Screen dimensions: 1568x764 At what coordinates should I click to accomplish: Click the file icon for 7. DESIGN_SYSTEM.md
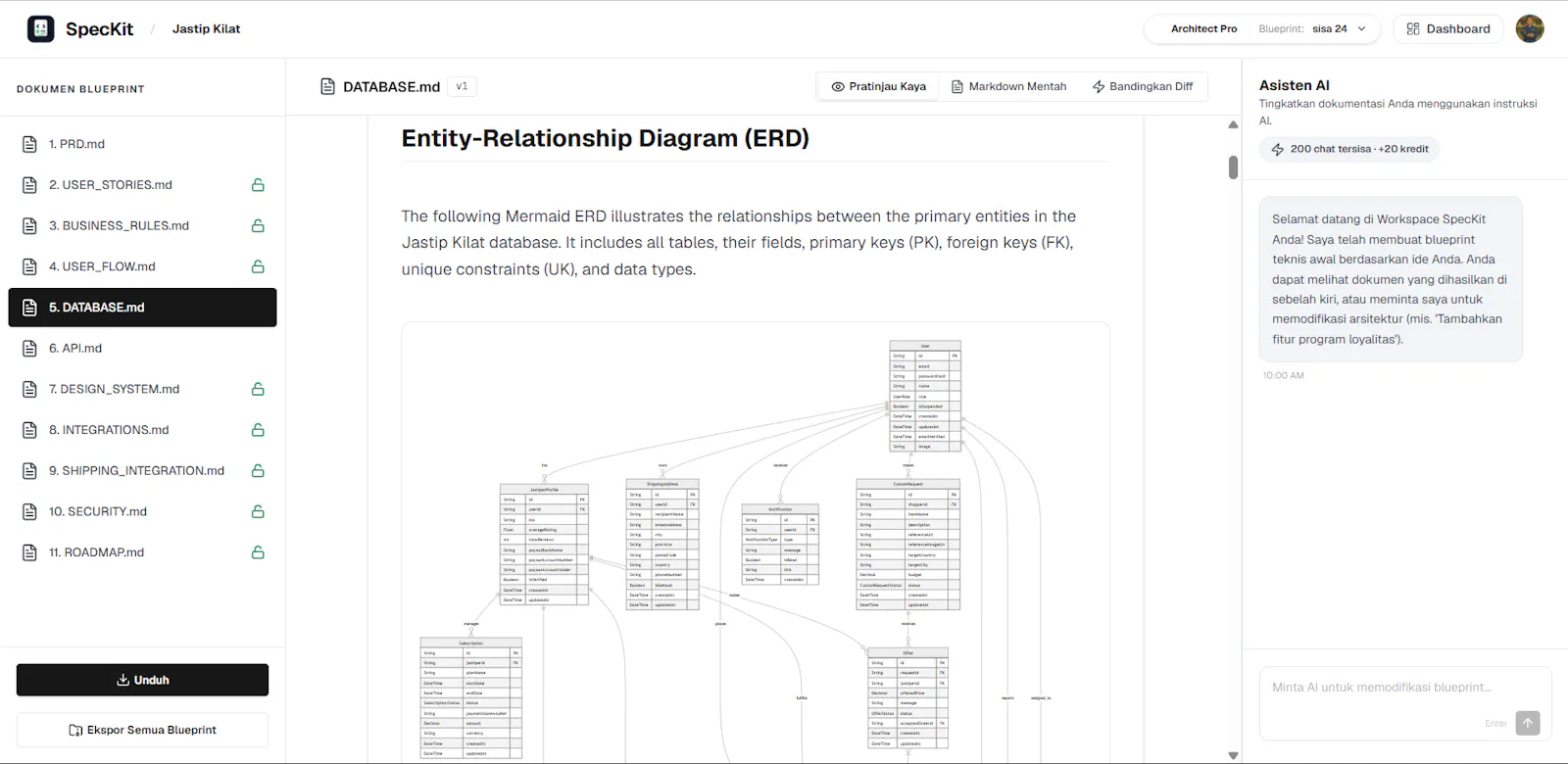[29, 389]
